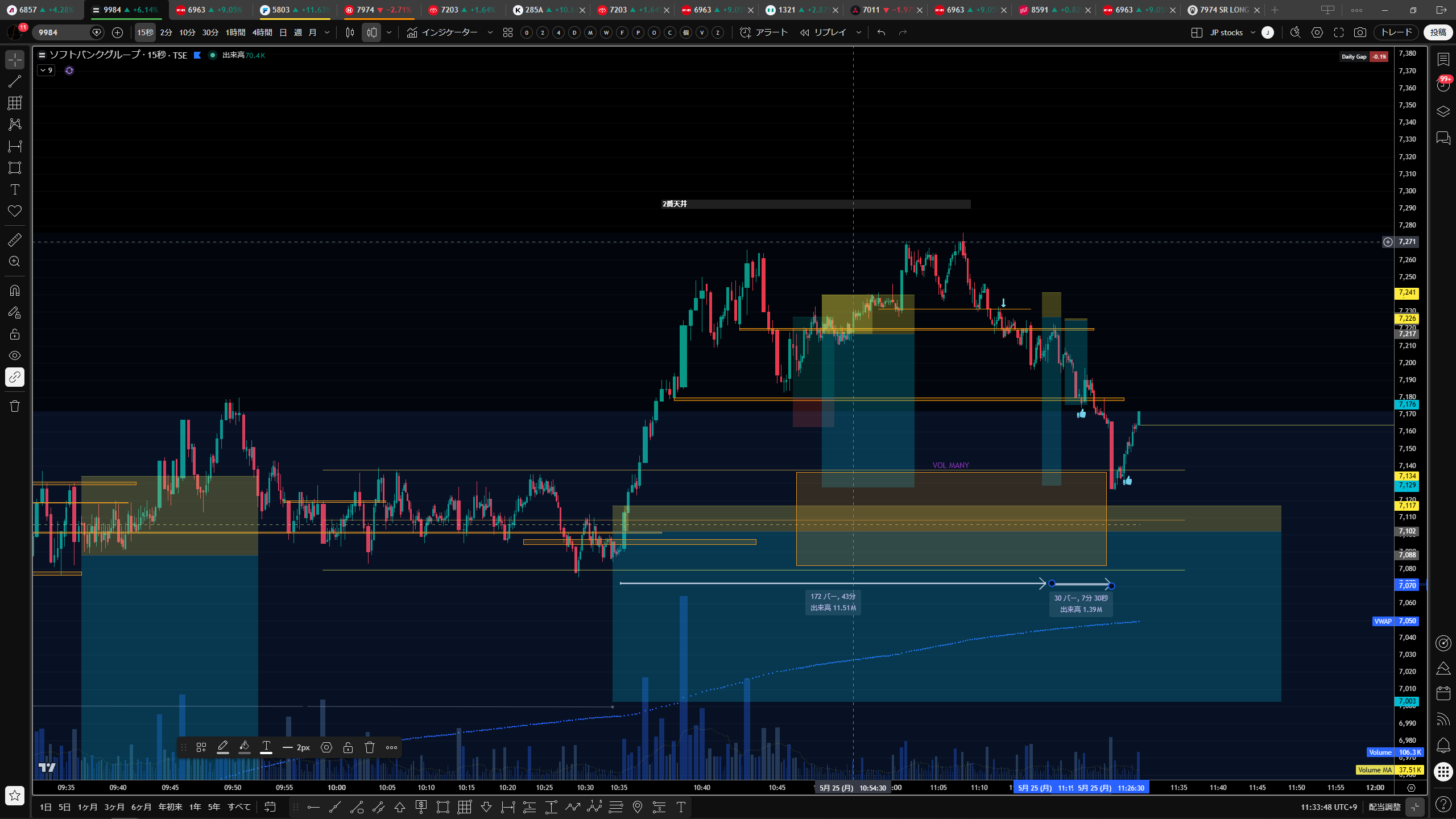Toggle the drawing sync link button
The width and height of the screenshot is (1456, 819).
point(15,377)
